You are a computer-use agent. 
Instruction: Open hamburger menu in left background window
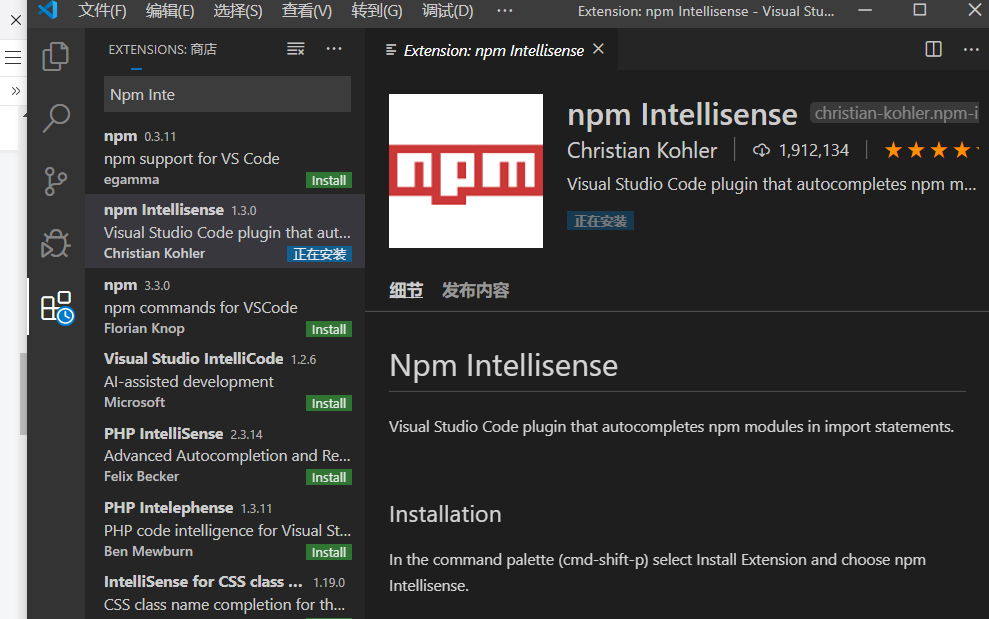click(x=13, y=57)
